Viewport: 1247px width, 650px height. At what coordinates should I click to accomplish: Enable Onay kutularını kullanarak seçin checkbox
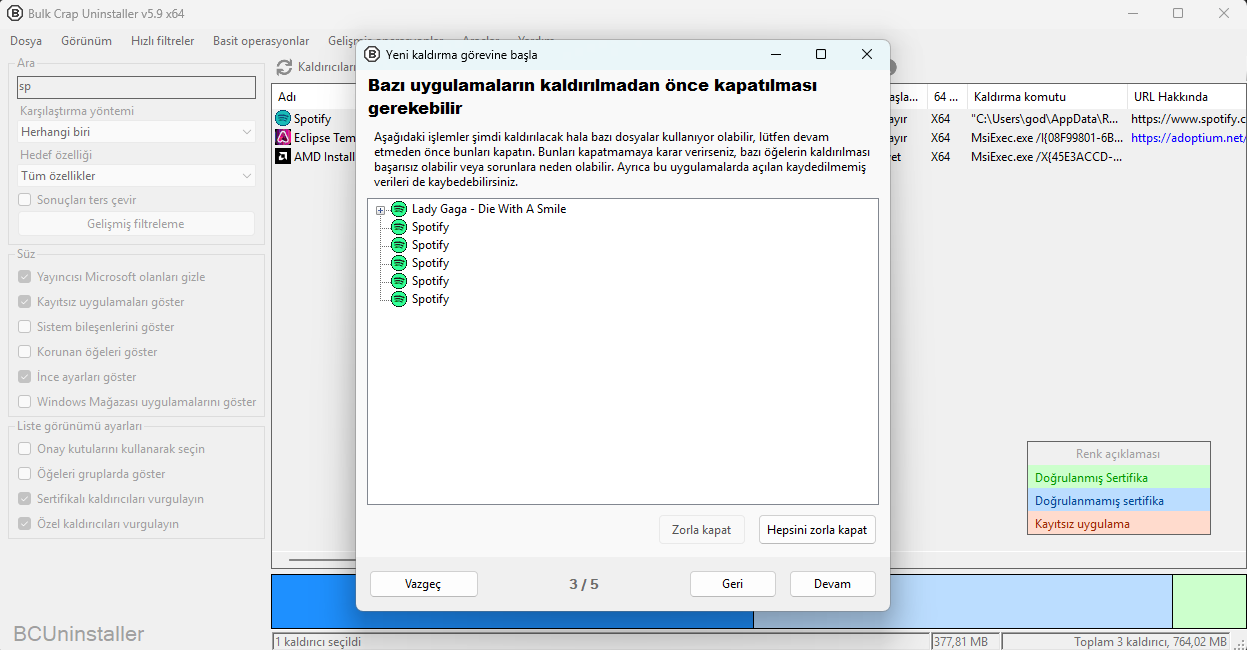pos(26,449)
